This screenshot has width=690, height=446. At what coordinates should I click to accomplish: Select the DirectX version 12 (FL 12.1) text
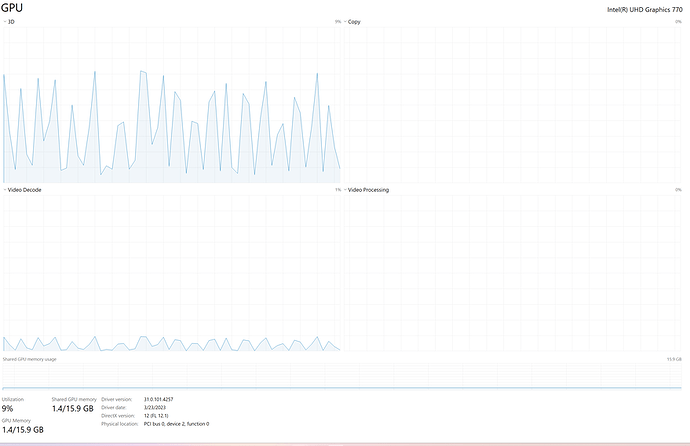point(156,416)
